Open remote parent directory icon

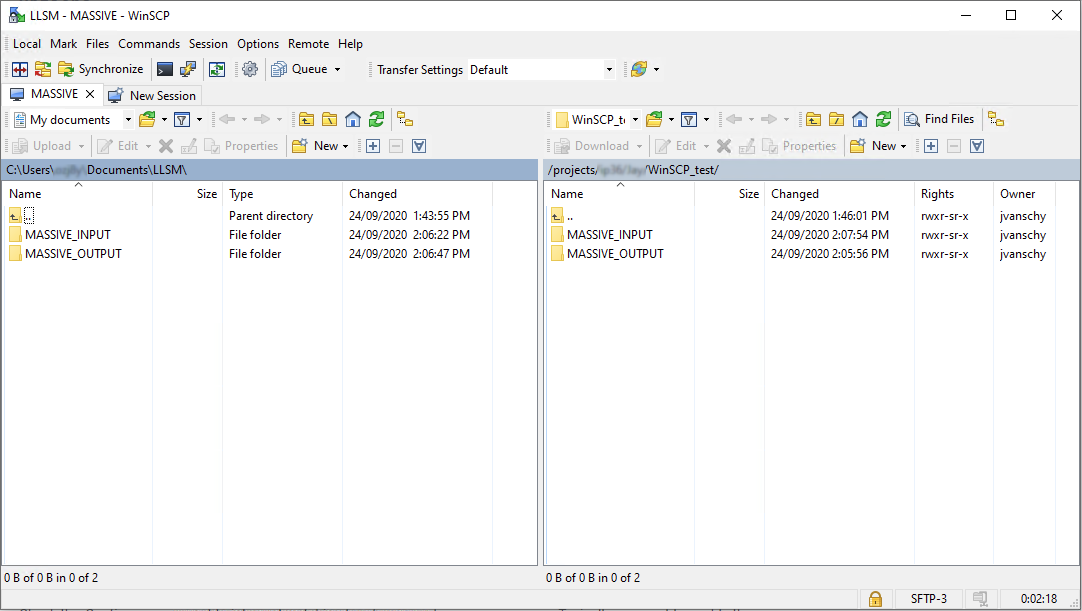pyautogui.click(x=813, y=119)
